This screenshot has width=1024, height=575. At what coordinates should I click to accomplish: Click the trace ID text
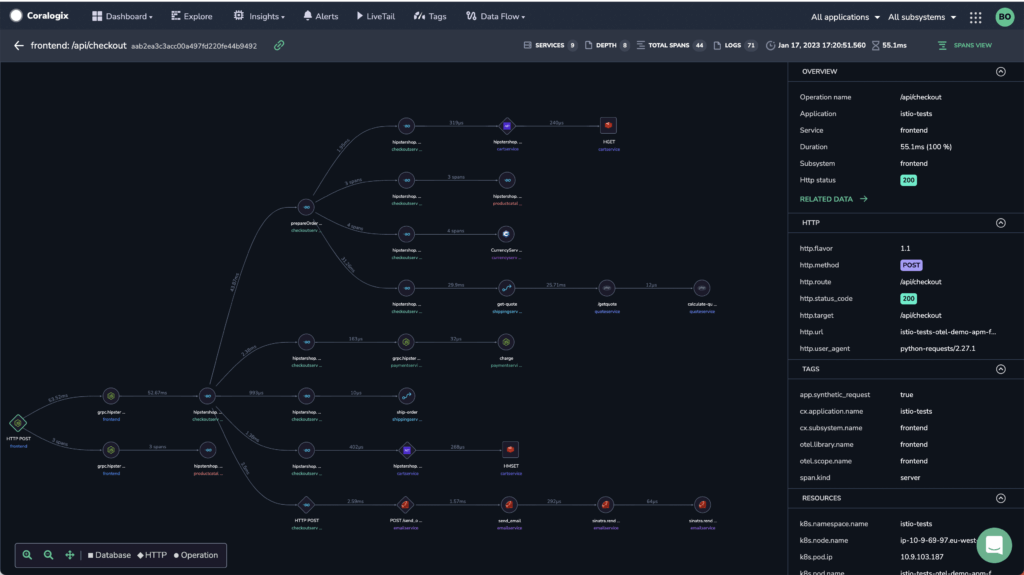(194, 46)
